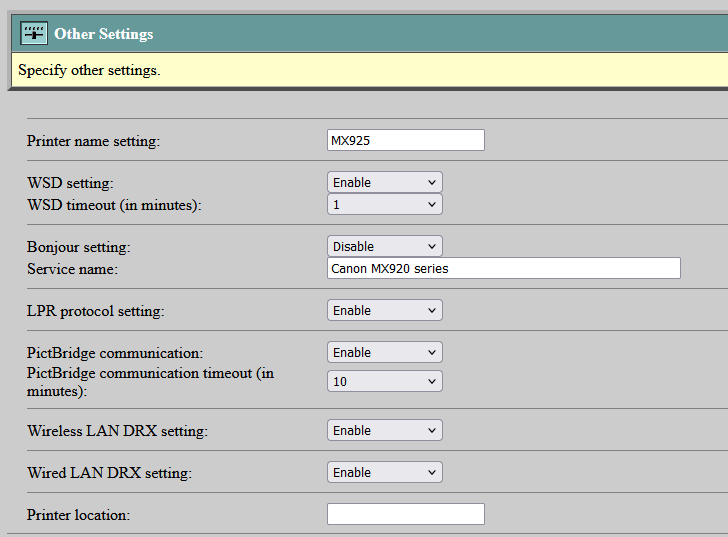Click the Bonjour setting chevron arrow
Screen dimensions: 728x537
pyautogui.click(x=432, y=247)
